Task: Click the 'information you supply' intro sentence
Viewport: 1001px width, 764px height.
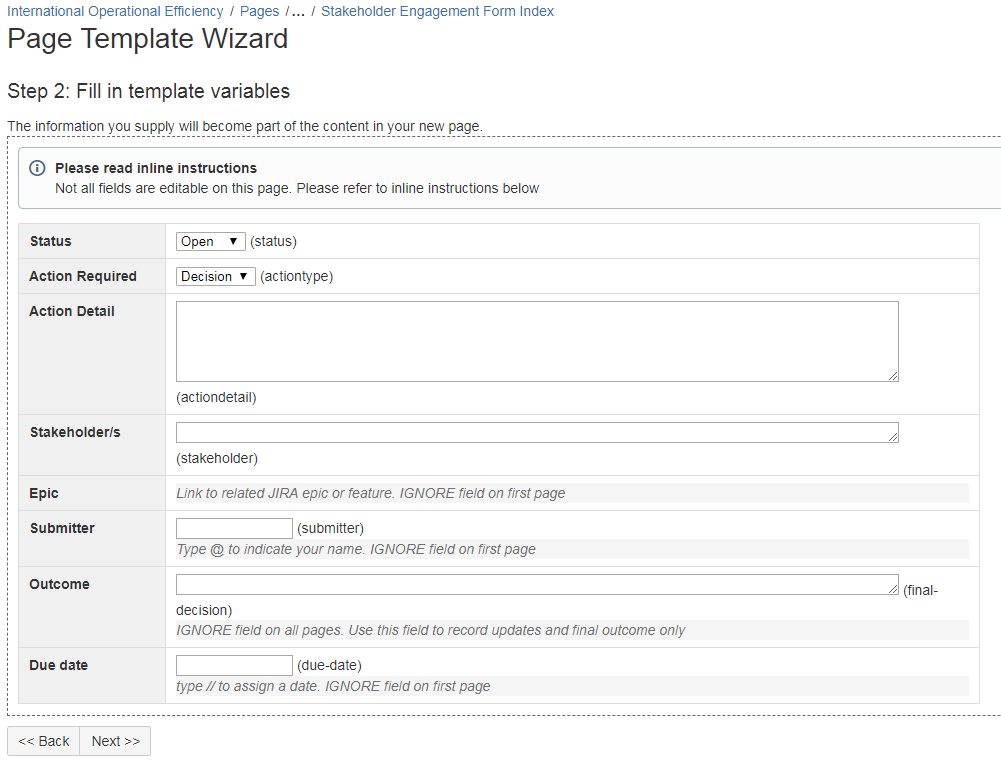Action: tap(245, 126)
